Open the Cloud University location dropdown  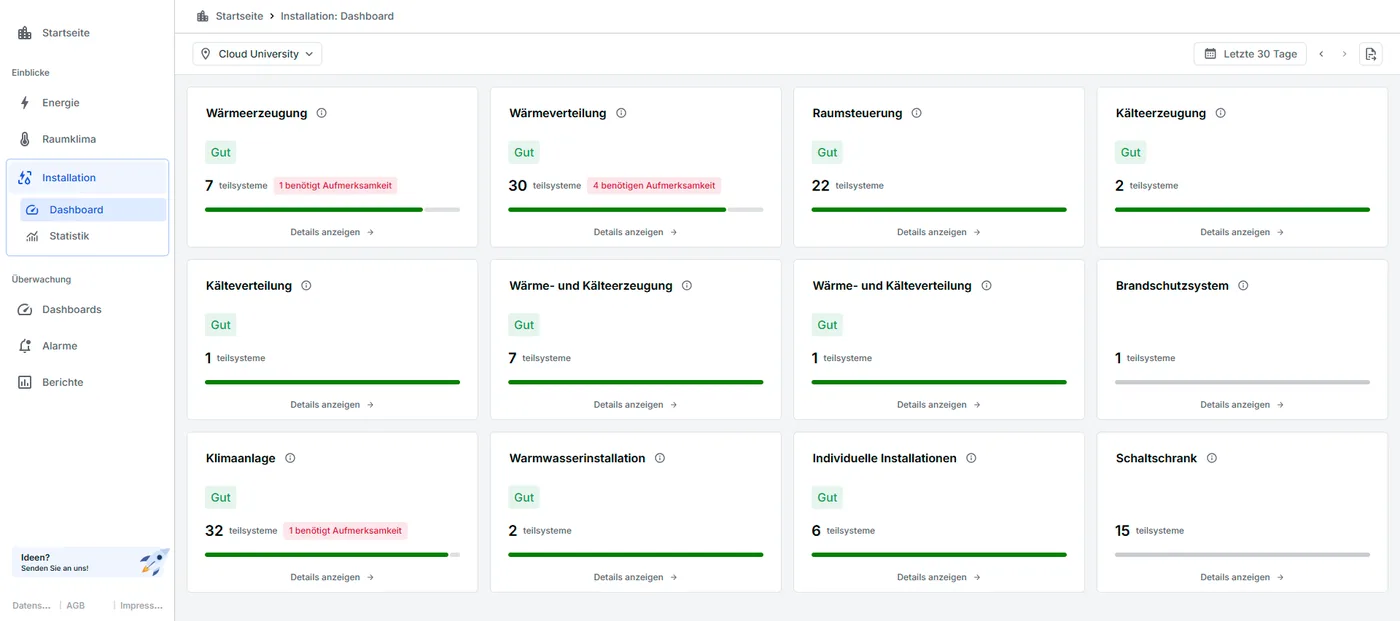tap(257, 54)
